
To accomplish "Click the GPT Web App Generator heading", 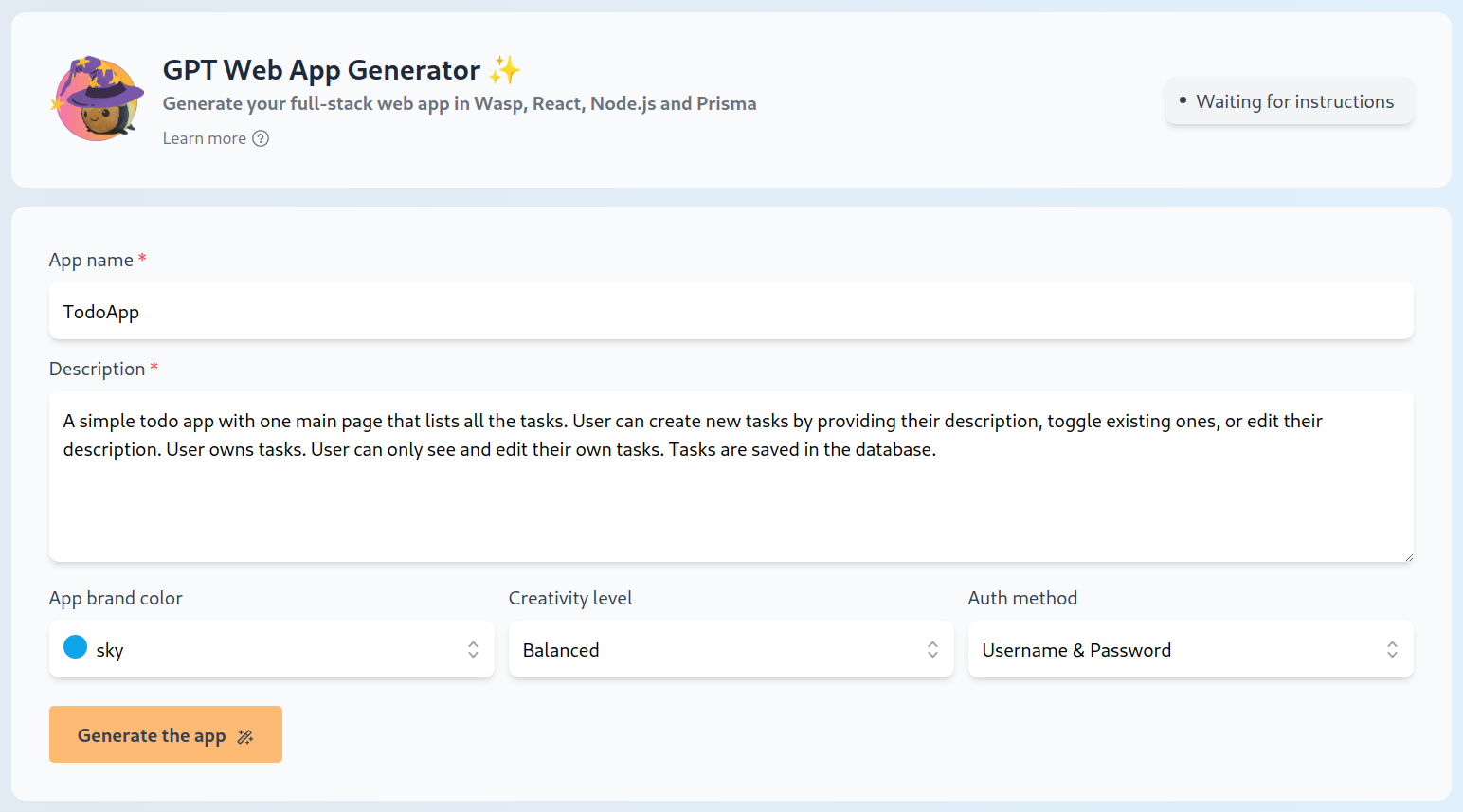I will pyautogui.click(x=321, y=70).
